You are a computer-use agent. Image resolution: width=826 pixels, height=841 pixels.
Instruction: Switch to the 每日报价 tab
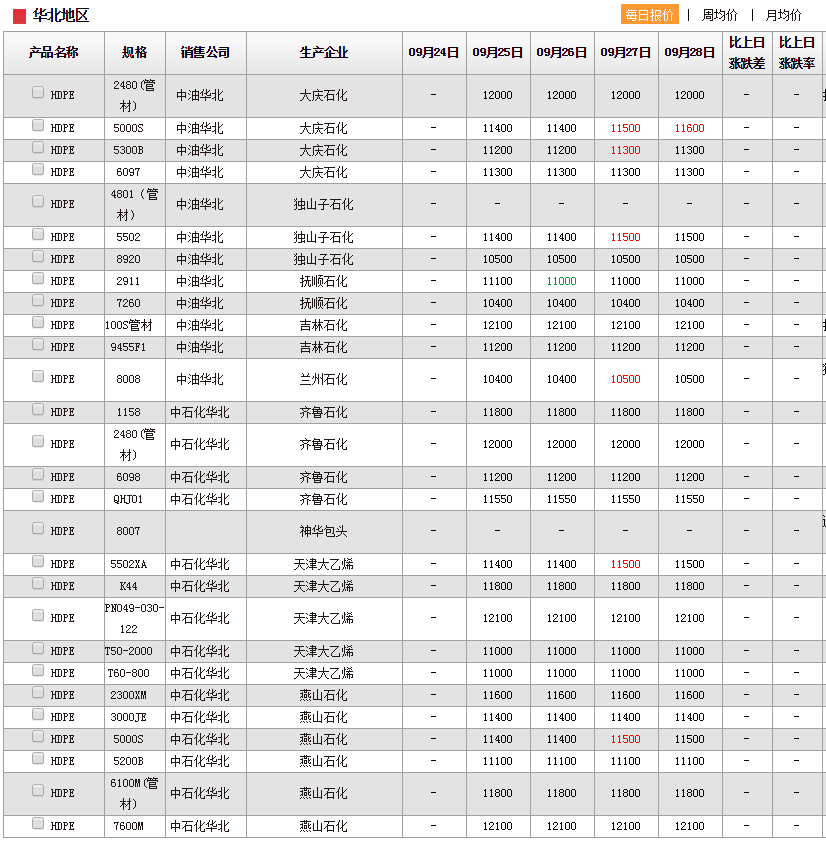[649, 14]
